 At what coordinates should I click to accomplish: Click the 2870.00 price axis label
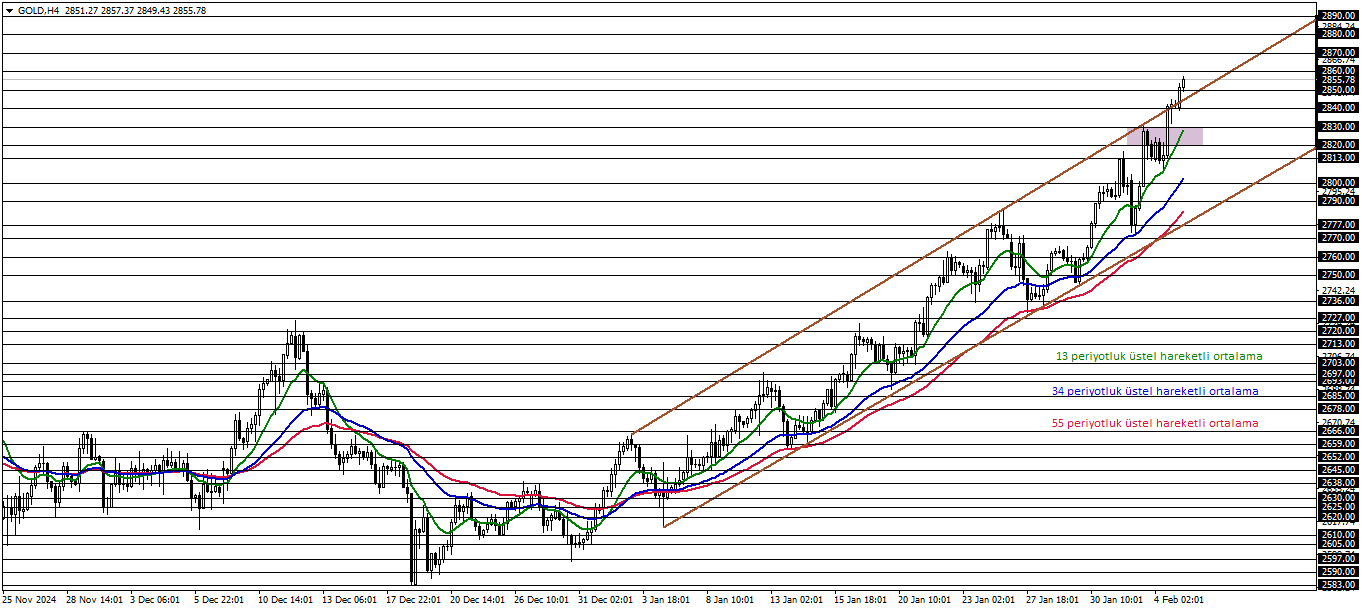pos(1338,52)
